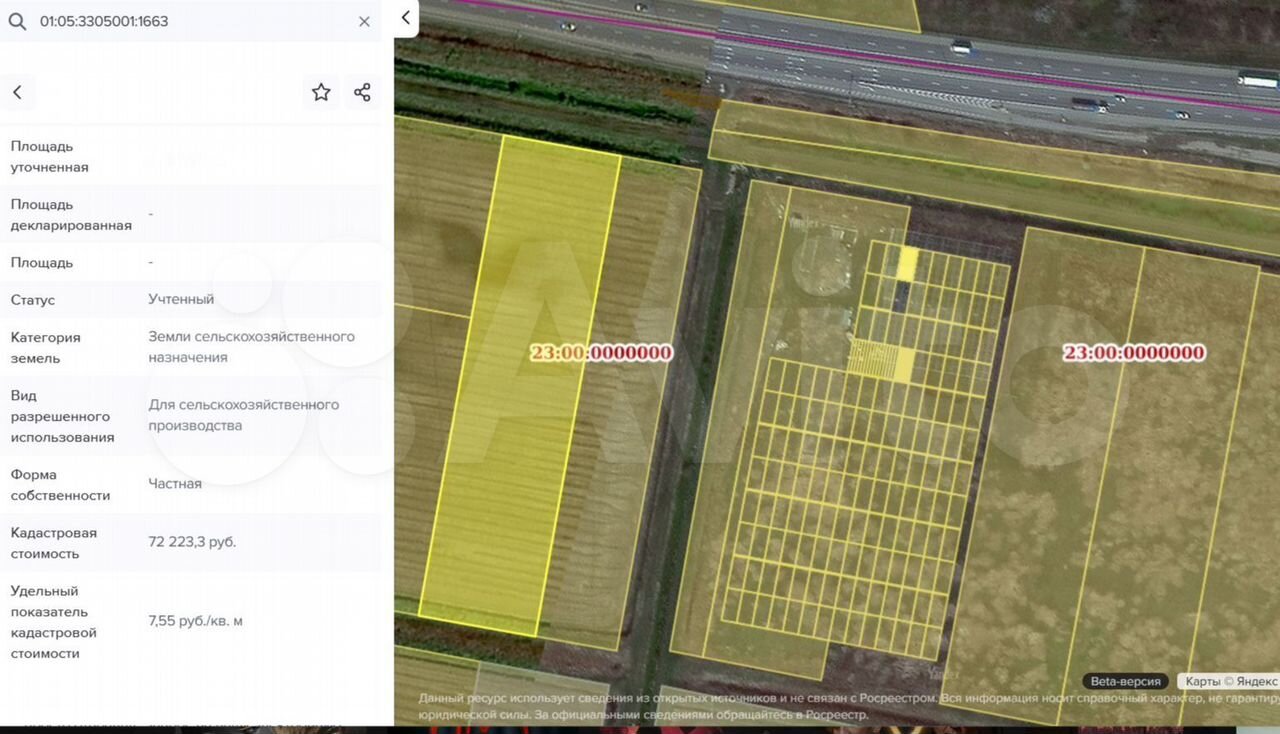Collapse the side info panel

point(405,18)
